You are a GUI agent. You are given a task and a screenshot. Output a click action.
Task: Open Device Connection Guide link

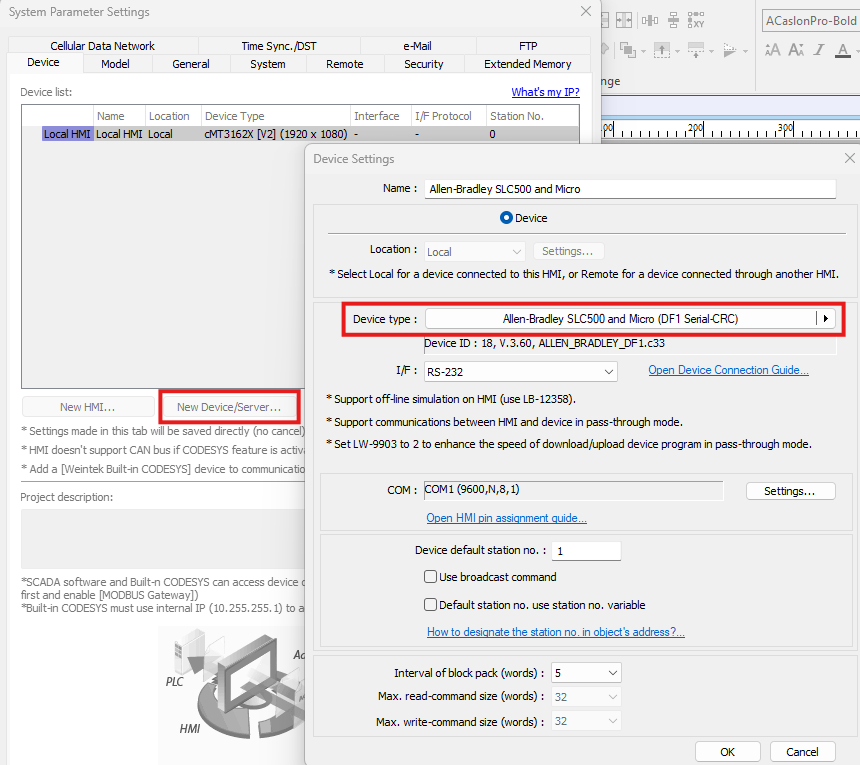pos(728,370)
